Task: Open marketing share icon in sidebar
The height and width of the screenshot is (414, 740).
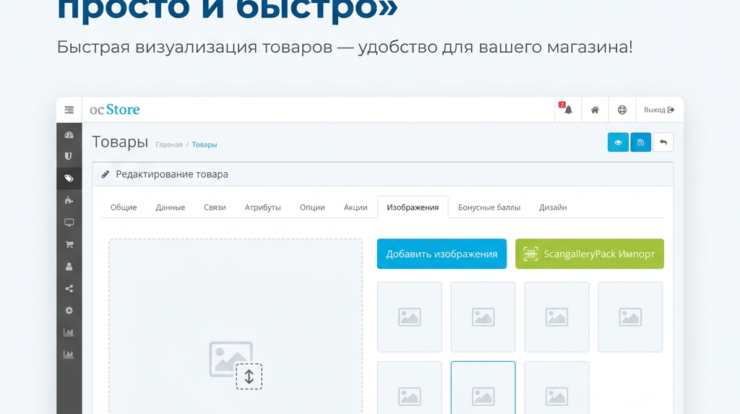Action: click(69, 288)
